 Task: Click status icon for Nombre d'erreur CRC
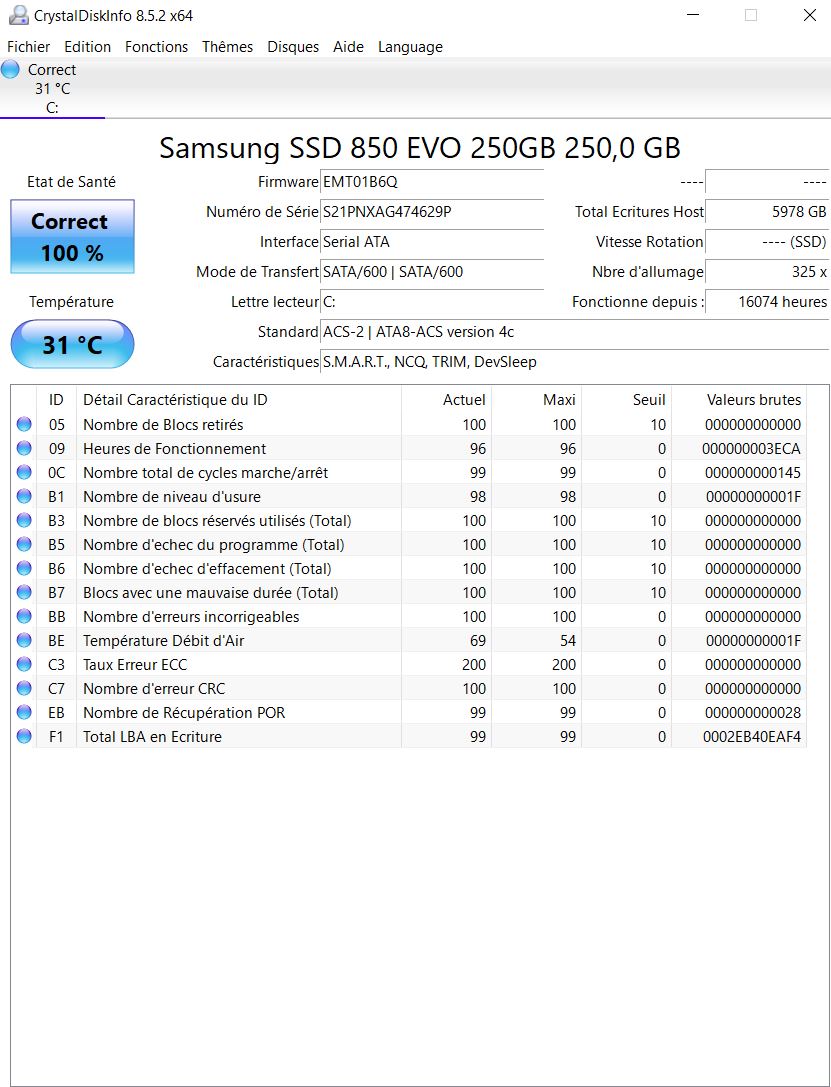point(24,689)
